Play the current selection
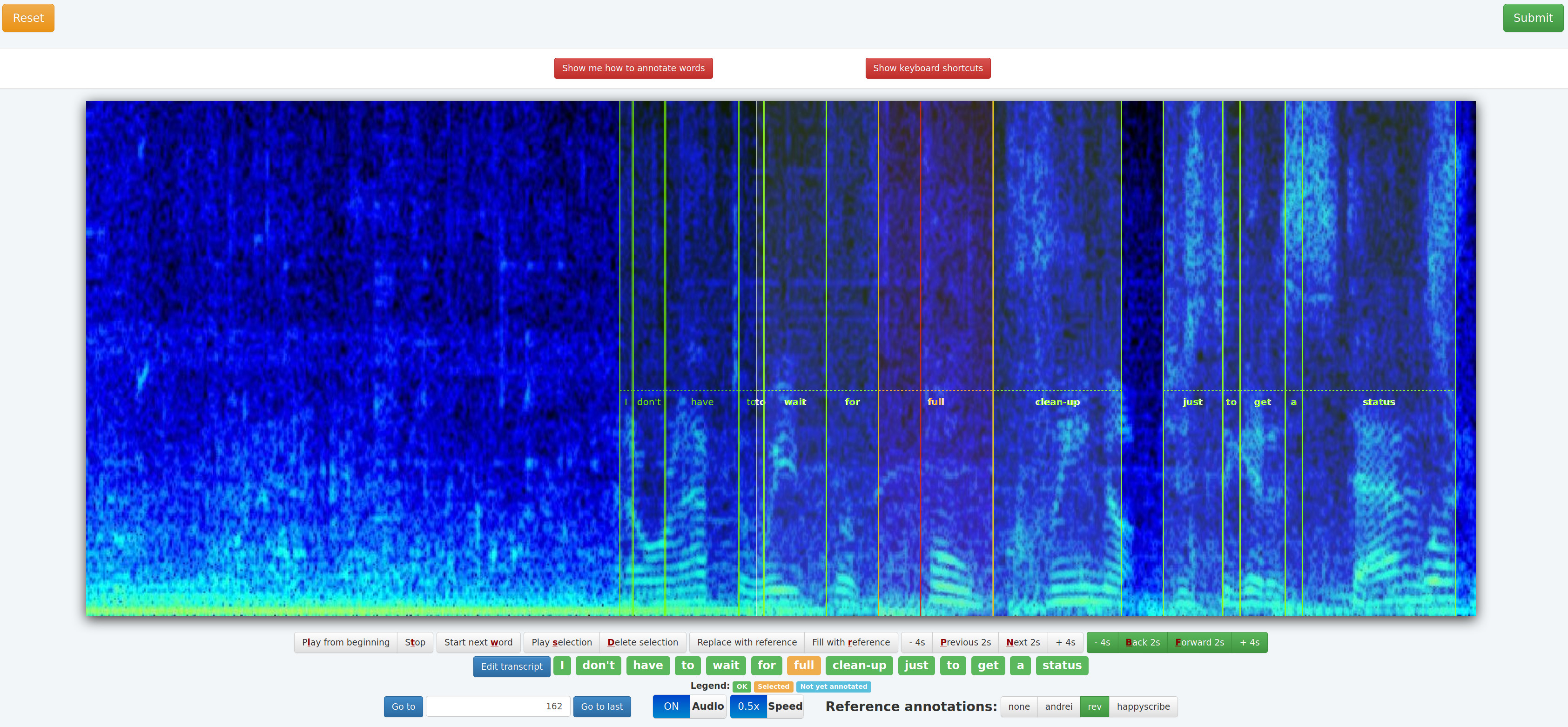The height and width of the screenshot is (727, 1568). tap(561, 642)
